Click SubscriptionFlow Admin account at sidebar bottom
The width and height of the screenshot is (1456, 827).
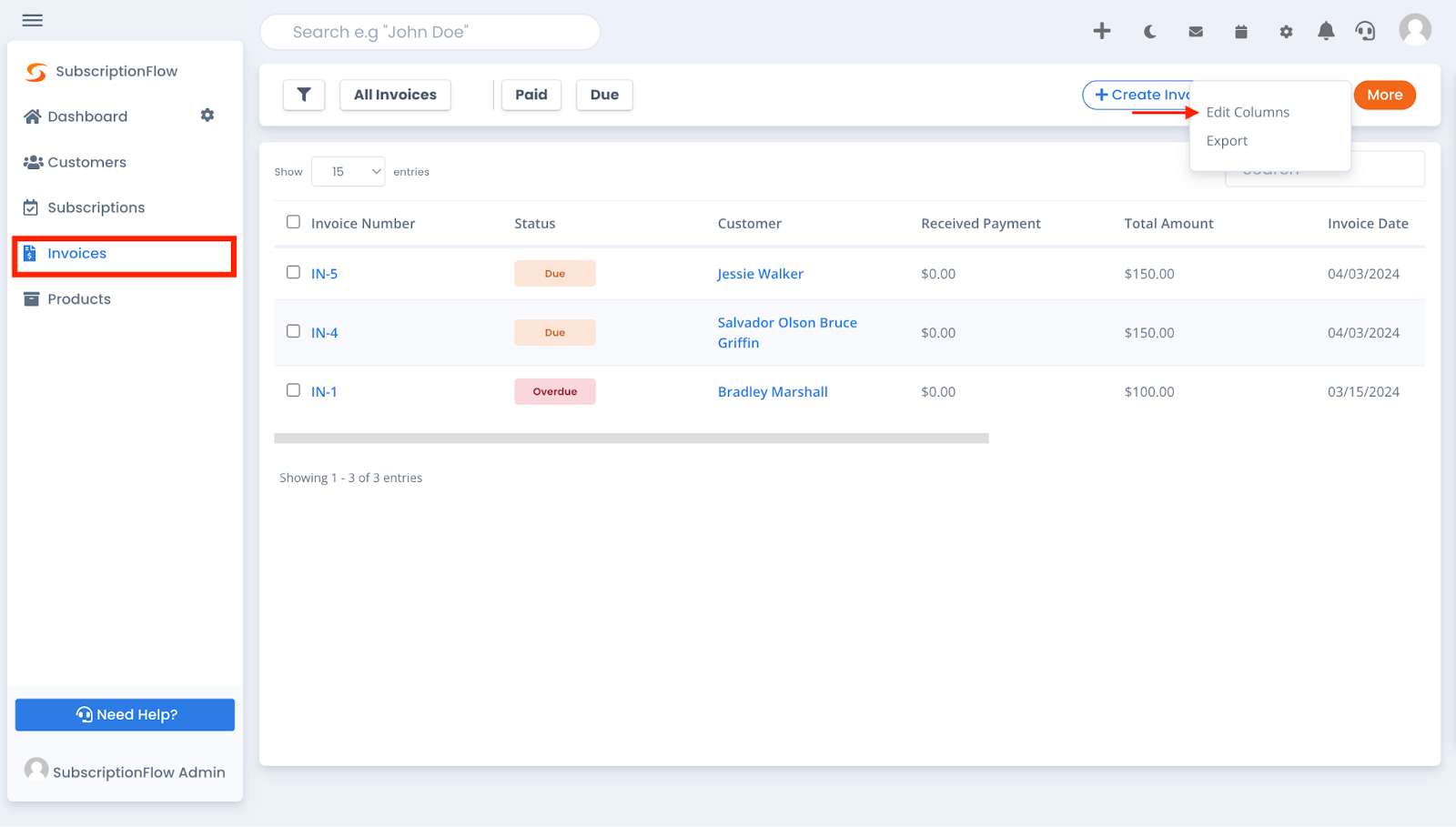[125, 771]
